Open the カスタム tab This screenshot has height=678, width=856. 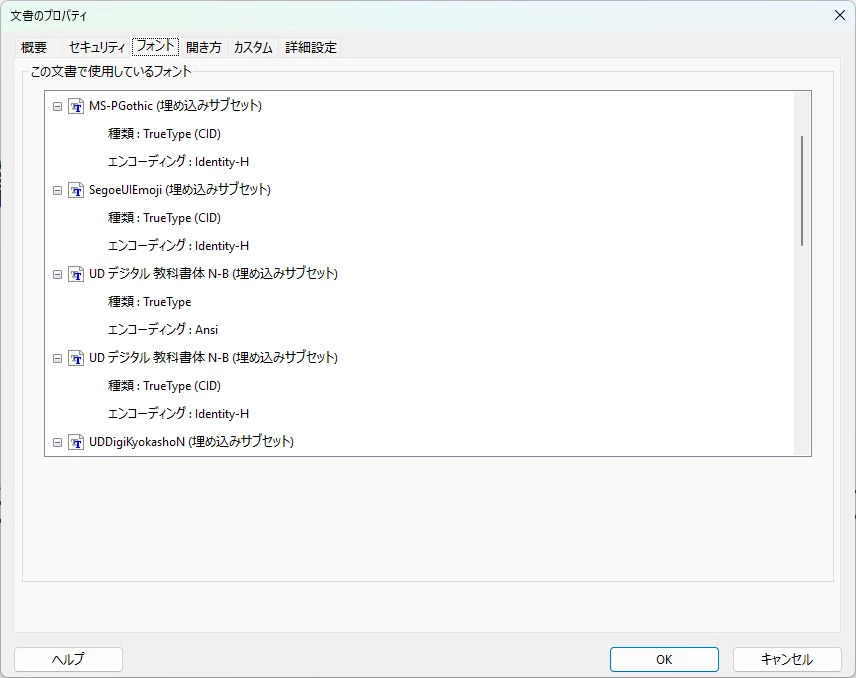253,47
